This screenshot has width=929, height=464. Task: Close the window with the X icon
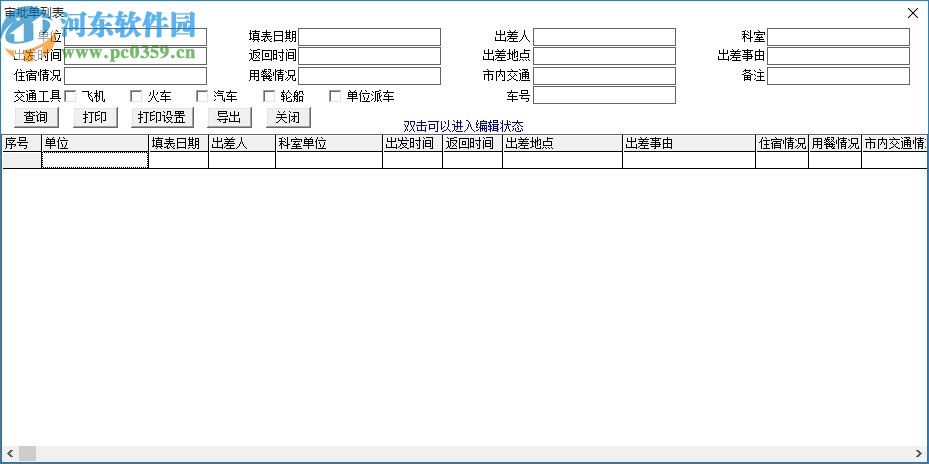pyautogui.click(x=913, y=13)
